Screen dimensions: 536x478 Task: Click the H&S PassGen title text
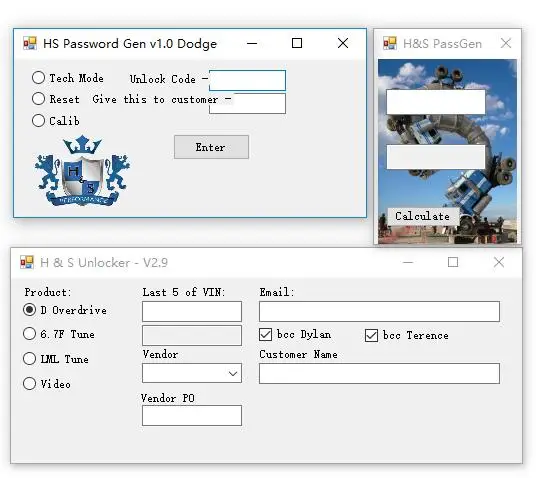click(x=442, y=44)
